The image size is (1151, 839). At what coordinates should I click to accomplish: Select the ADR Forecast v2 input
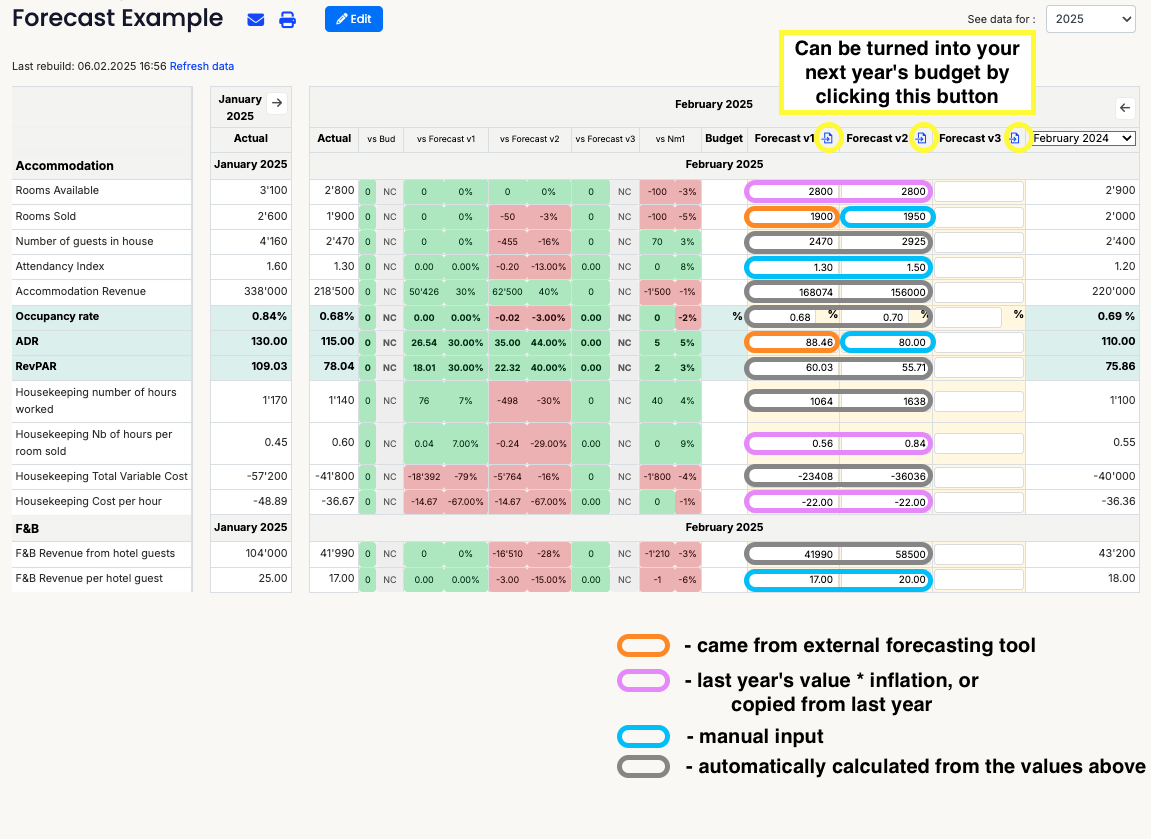(887, 342)
